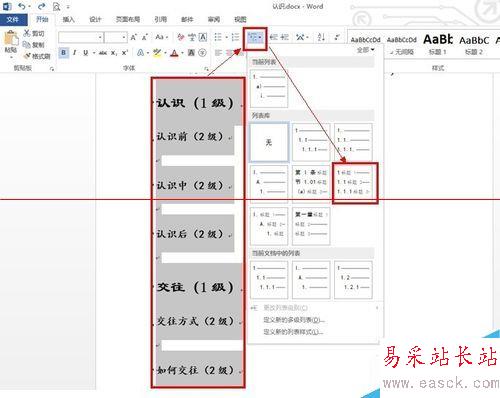
Task: Expand the Clipboard dialog launcher
Action: [x=52, y=69]
